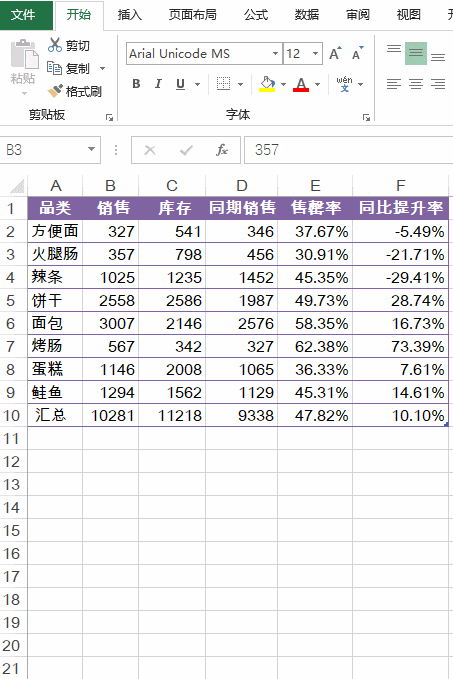Toggle Bold formatting

coord(136,84)
